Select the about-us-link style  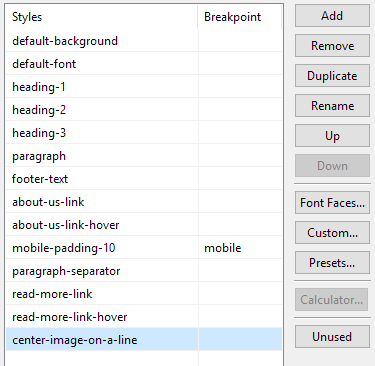click(x=144, y=202)
